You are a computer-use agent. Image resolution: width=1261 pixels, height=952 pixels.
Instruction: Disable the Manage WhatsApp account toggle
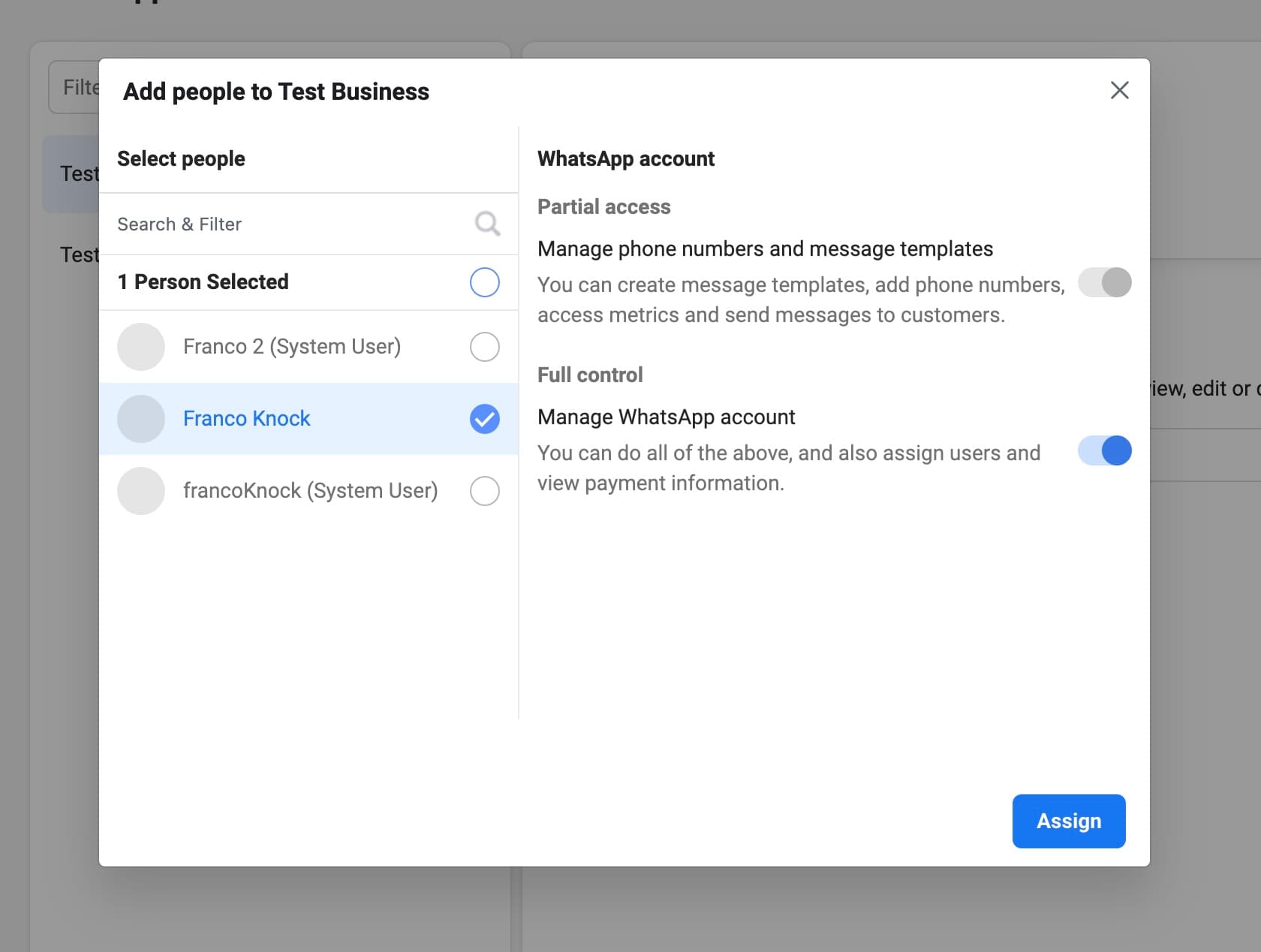click(x=1103, y=450)
